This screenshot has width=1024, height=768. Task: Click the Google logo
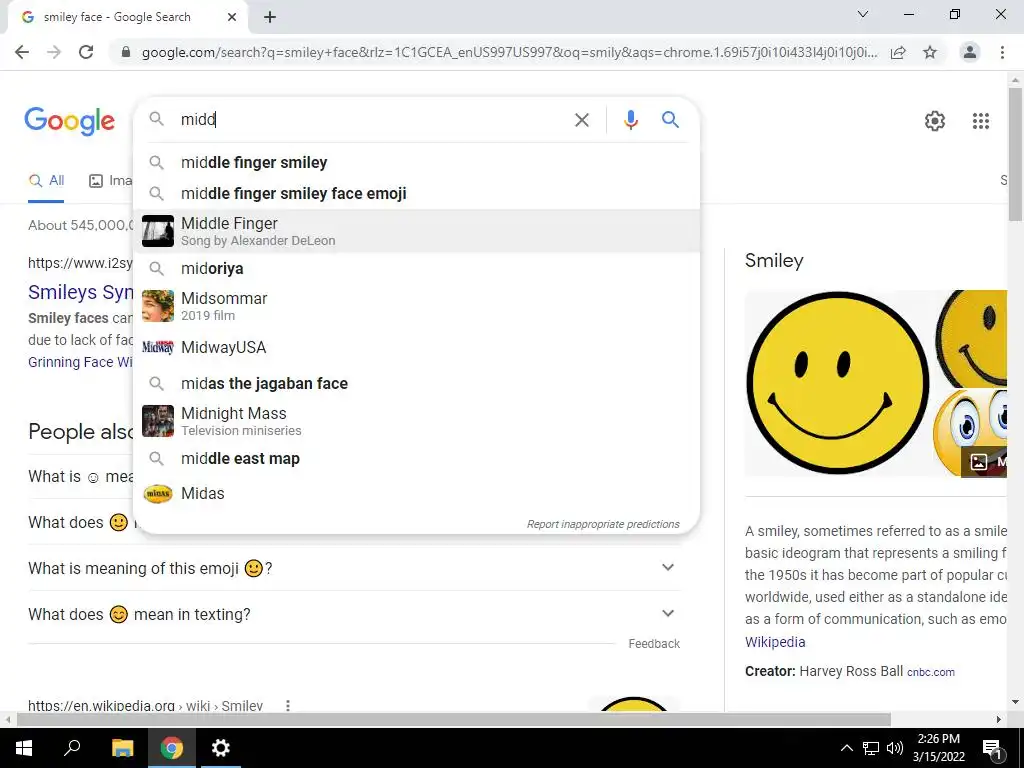point(69,121)
